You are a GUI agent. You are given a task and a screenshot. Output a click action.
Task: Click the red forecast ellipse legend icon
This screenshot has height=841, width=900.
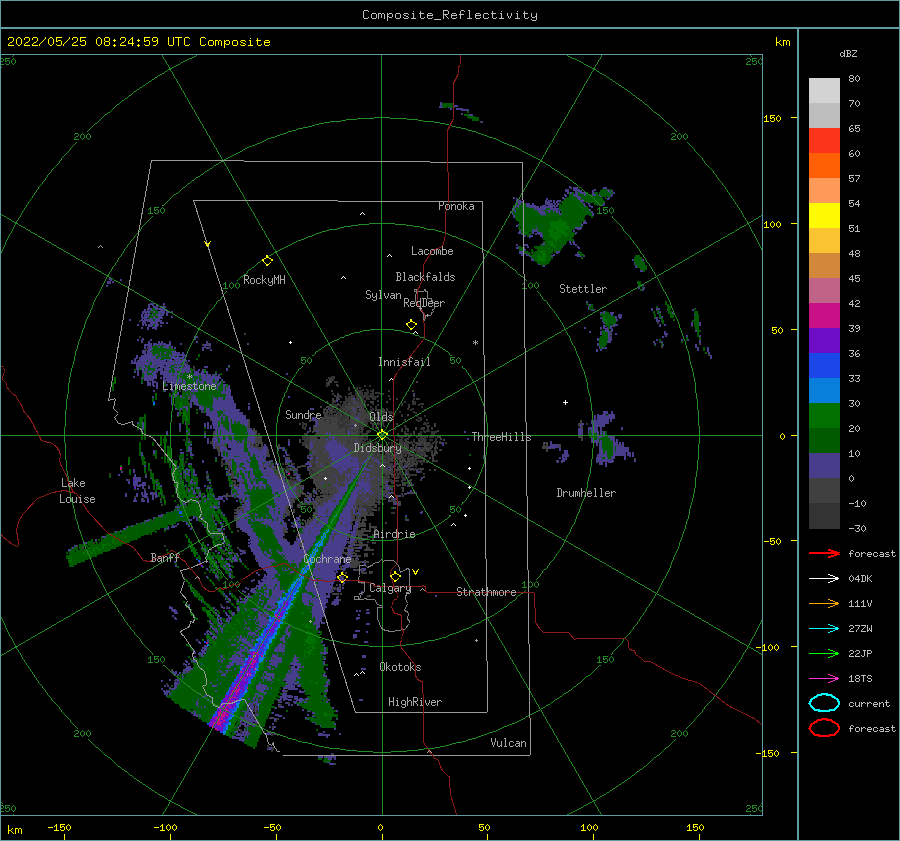click(x=824, y=728)
